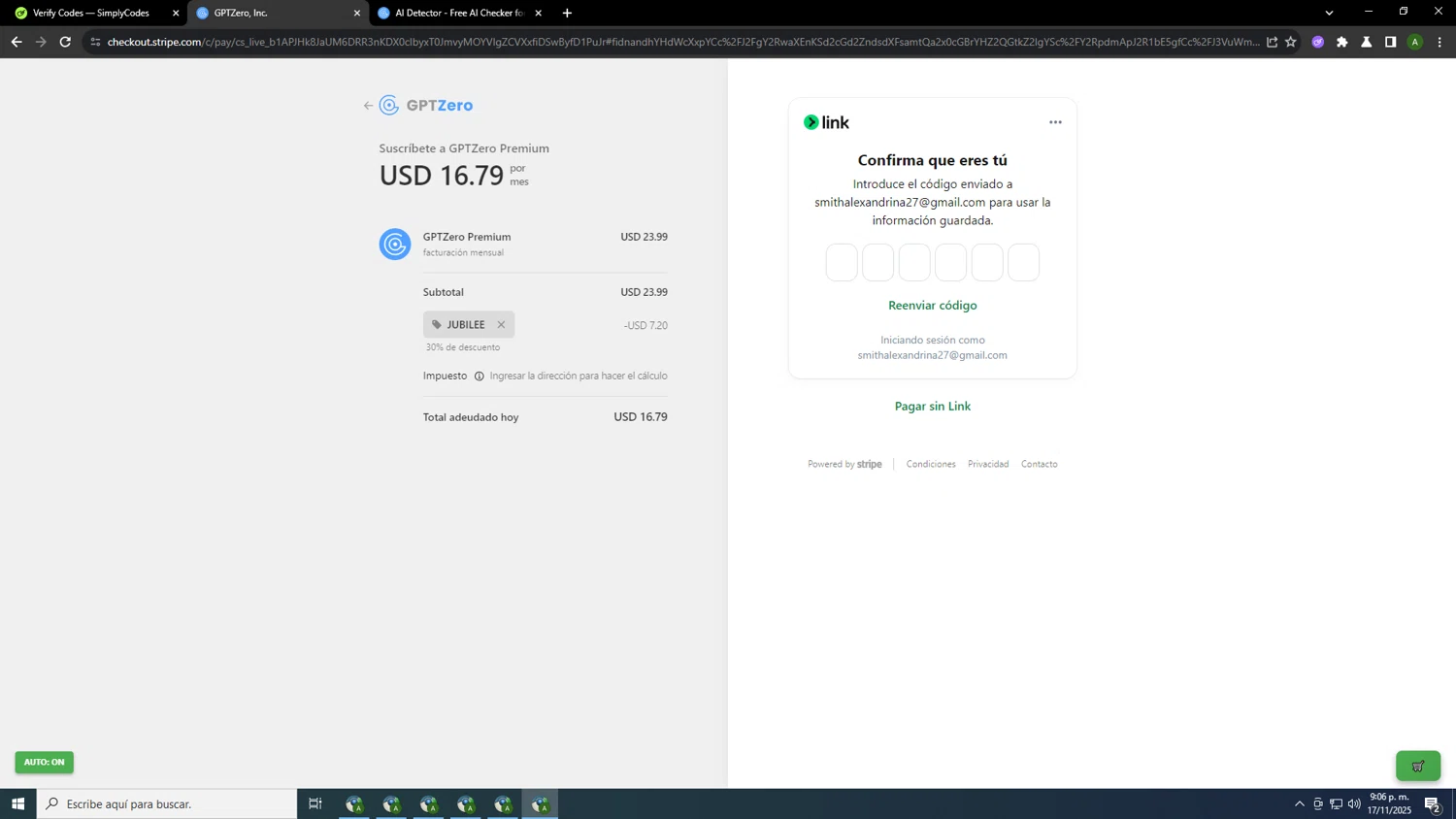The height and width of the screenshot is (819, 1456).
Task: Click the purple extension icon in toolbar
Action: click(x=1318, y=42)
